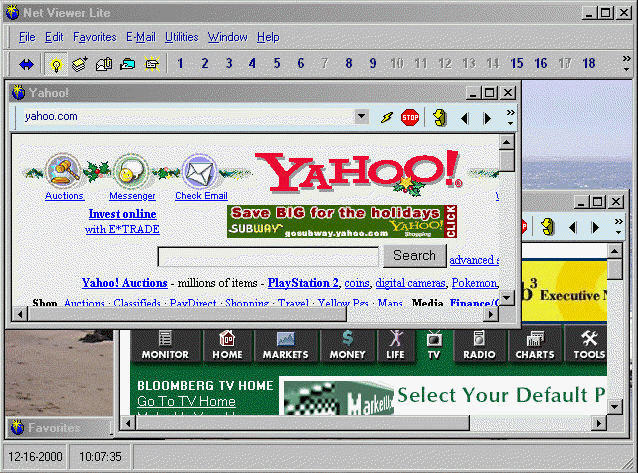
Task: Click the Messenger smiley icon
Action: click(x=131, y=171)
